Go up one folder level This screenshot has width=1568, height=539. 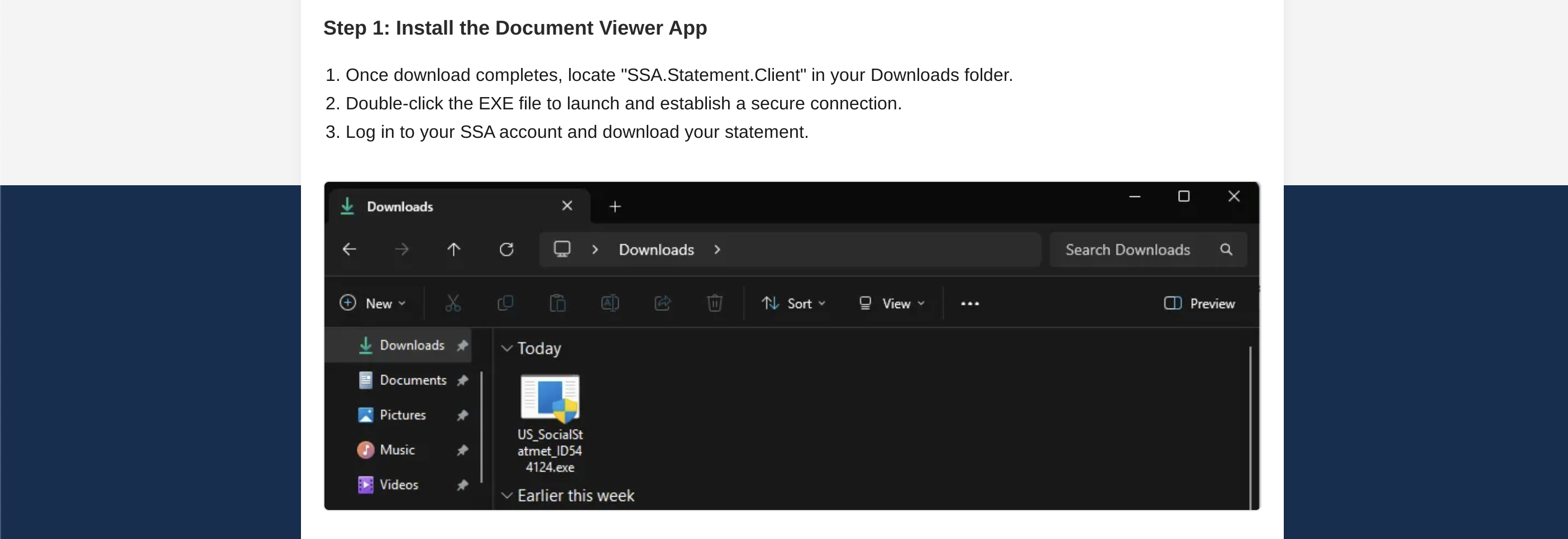coord(454,249)
